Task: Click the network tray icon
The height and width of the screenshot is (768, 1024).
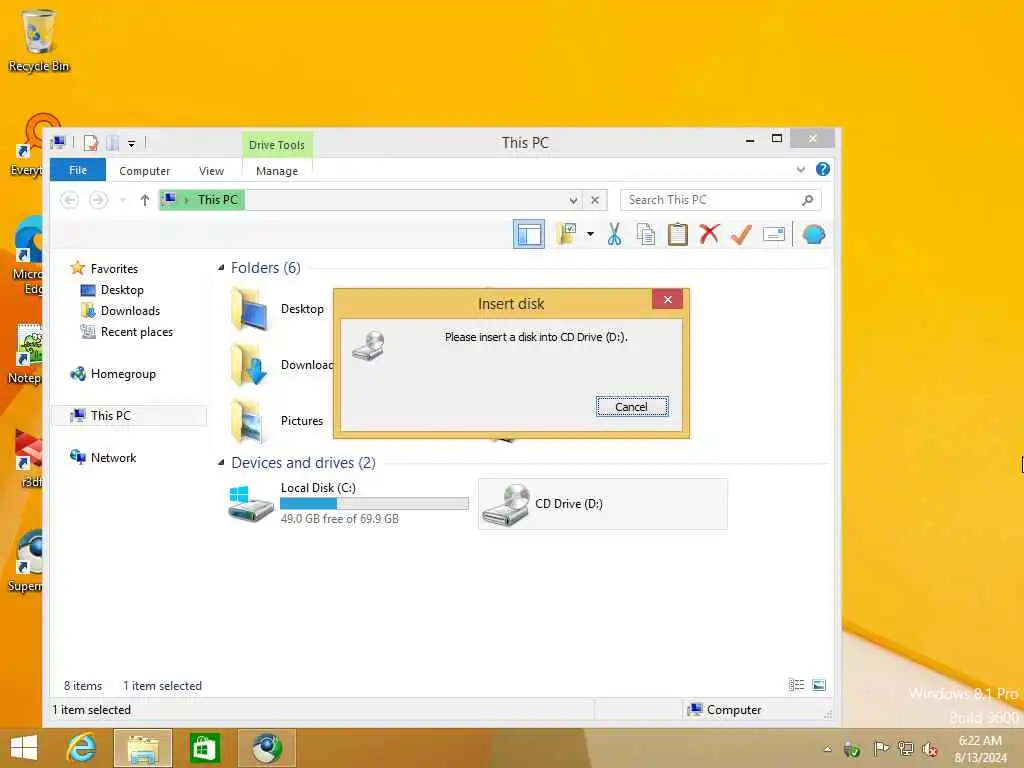Action: tap(905, 748)
